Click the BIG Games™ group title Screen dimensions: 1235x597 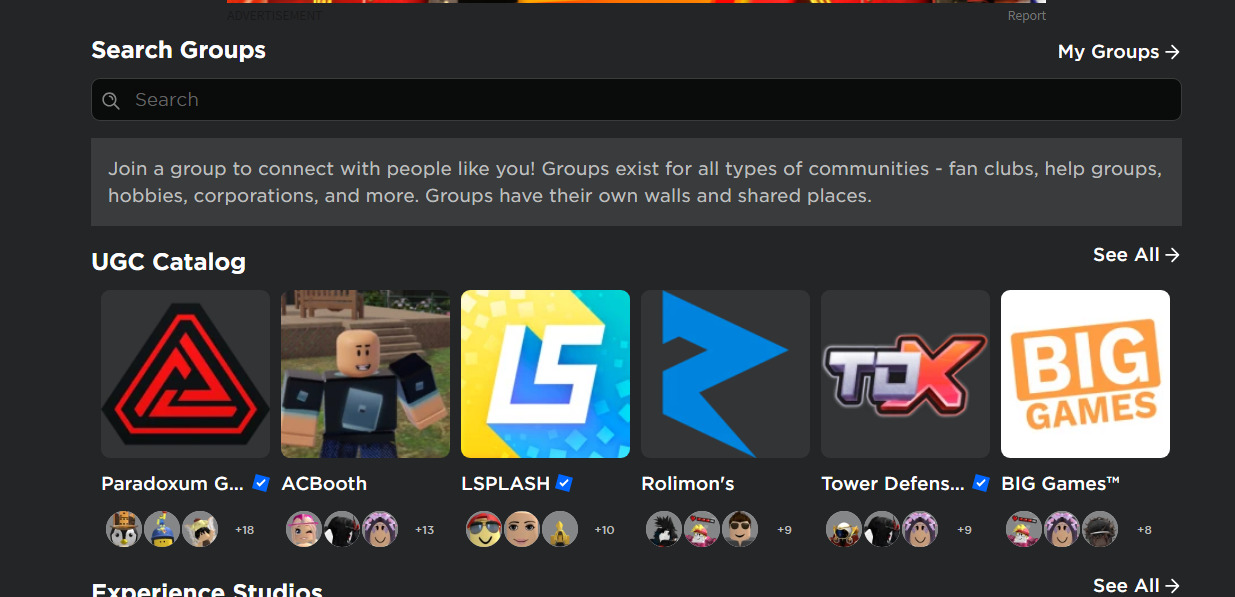point(1060,484)
